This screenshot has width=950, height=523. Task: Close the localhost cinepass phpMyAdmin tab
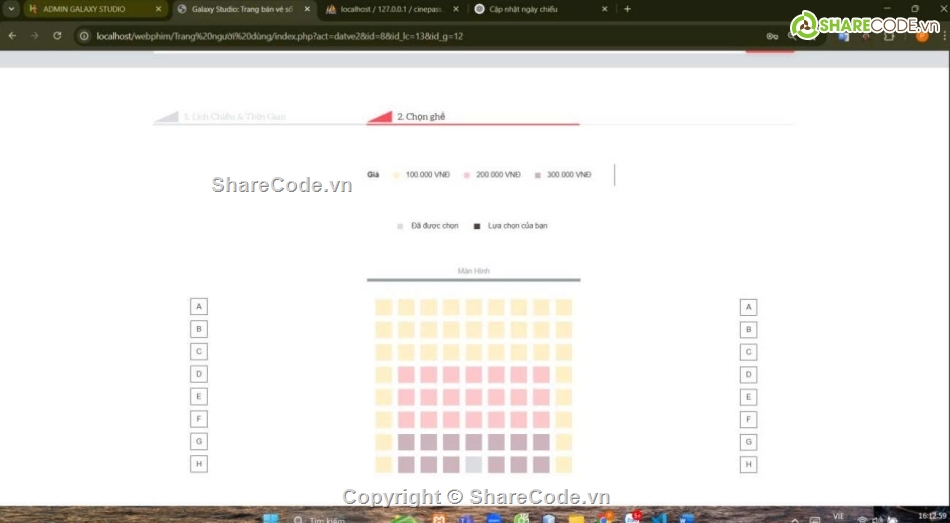coord(456,9)
